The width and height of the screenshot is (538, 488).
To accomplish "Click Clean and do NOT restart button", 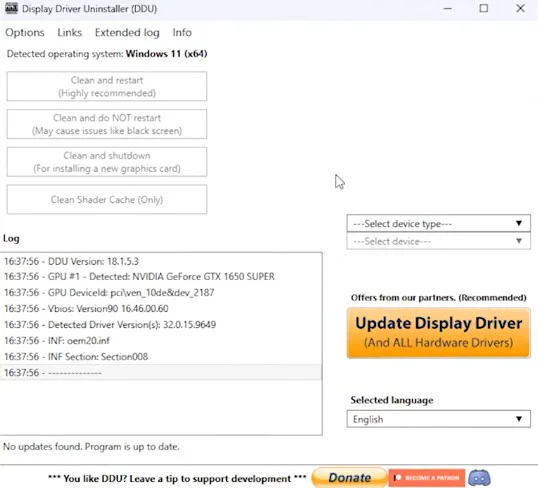I will tap(107, 124).
